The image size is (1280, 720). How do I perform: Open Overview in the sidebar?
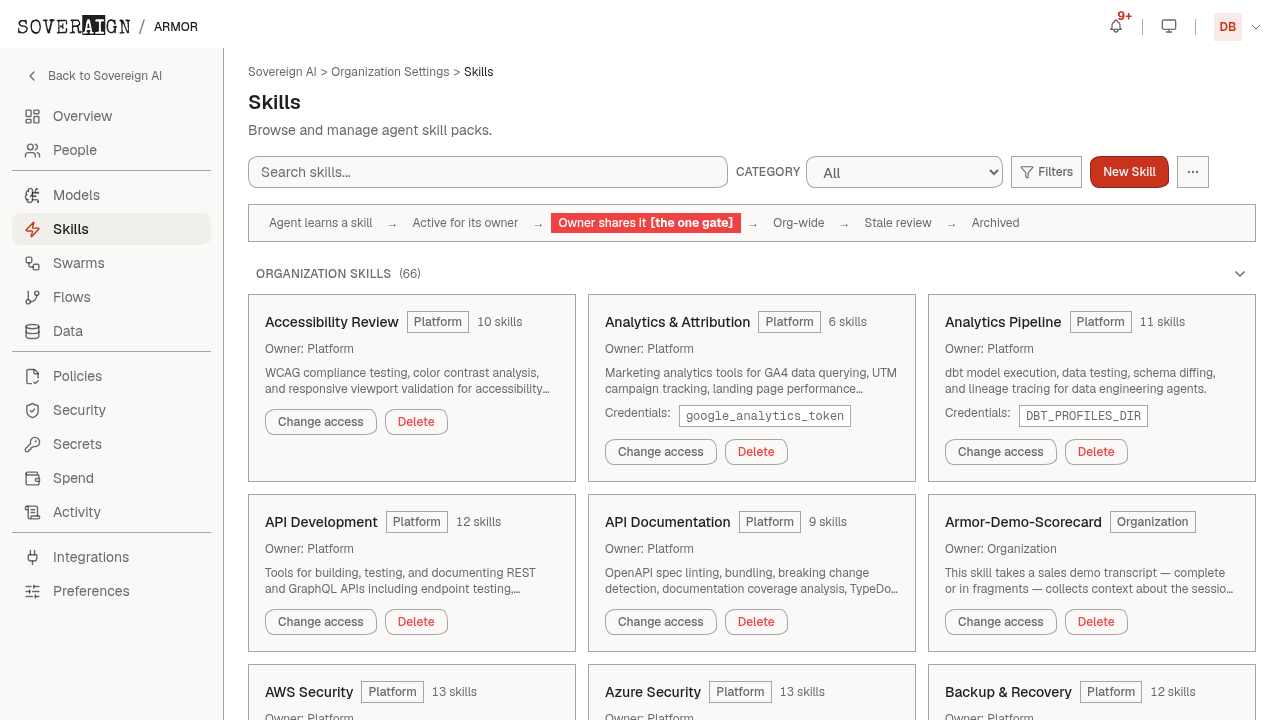click(x=112, y=116)
